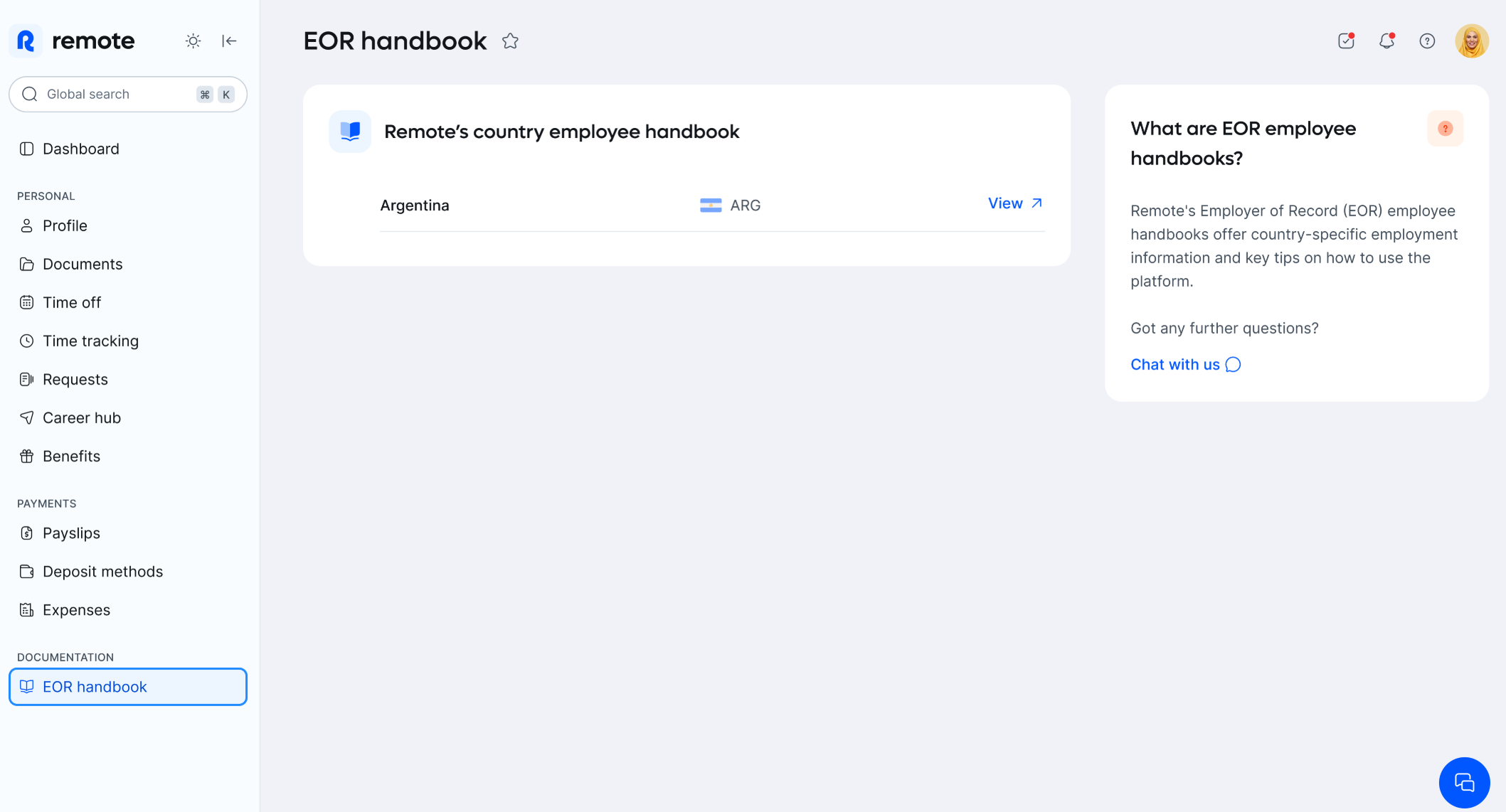View Benefits in the sidebar
Screen dimensions: 1506x812
128,456
